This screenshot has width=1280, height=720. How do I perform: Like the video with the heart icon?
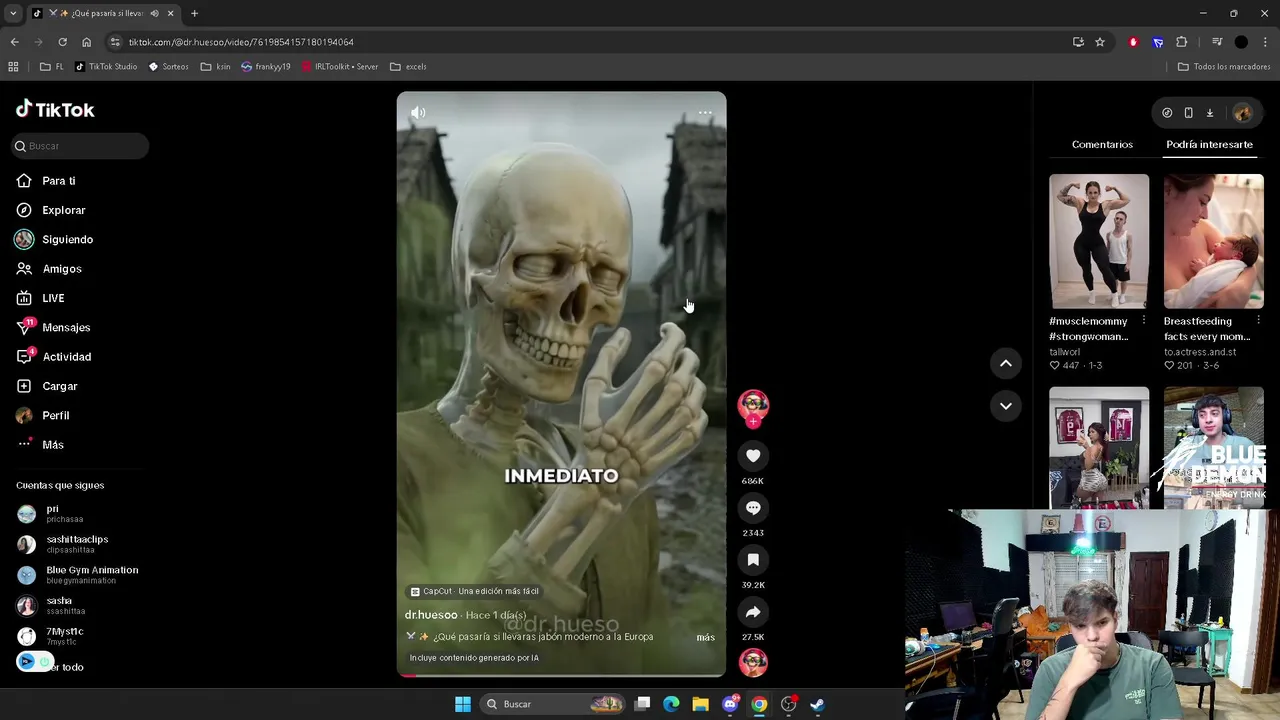point(753,456)
